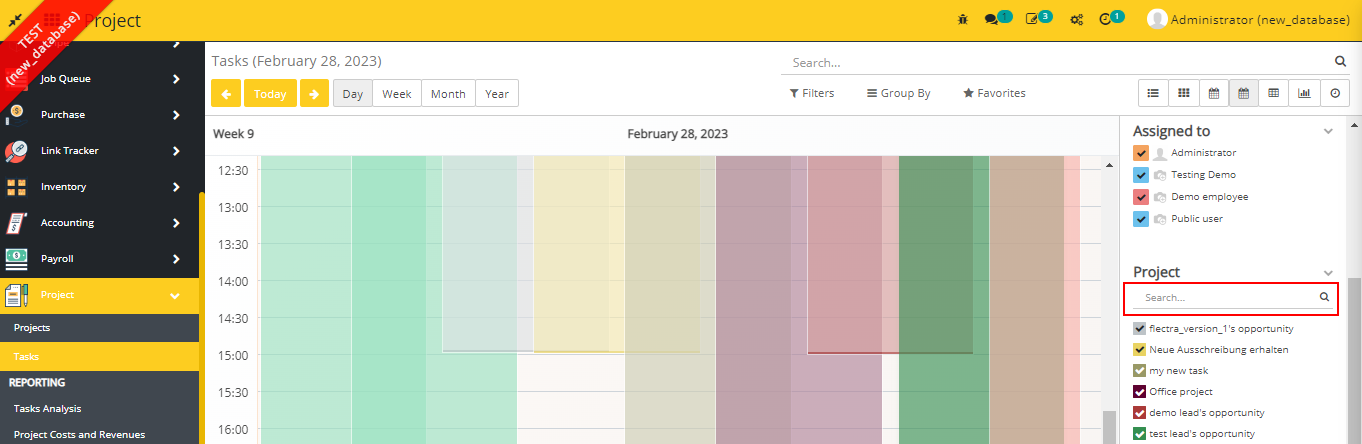Click the Inventory boxes sidebar icon
Viewport: 1362px width, 444px height.
click(x=16, y=187)
